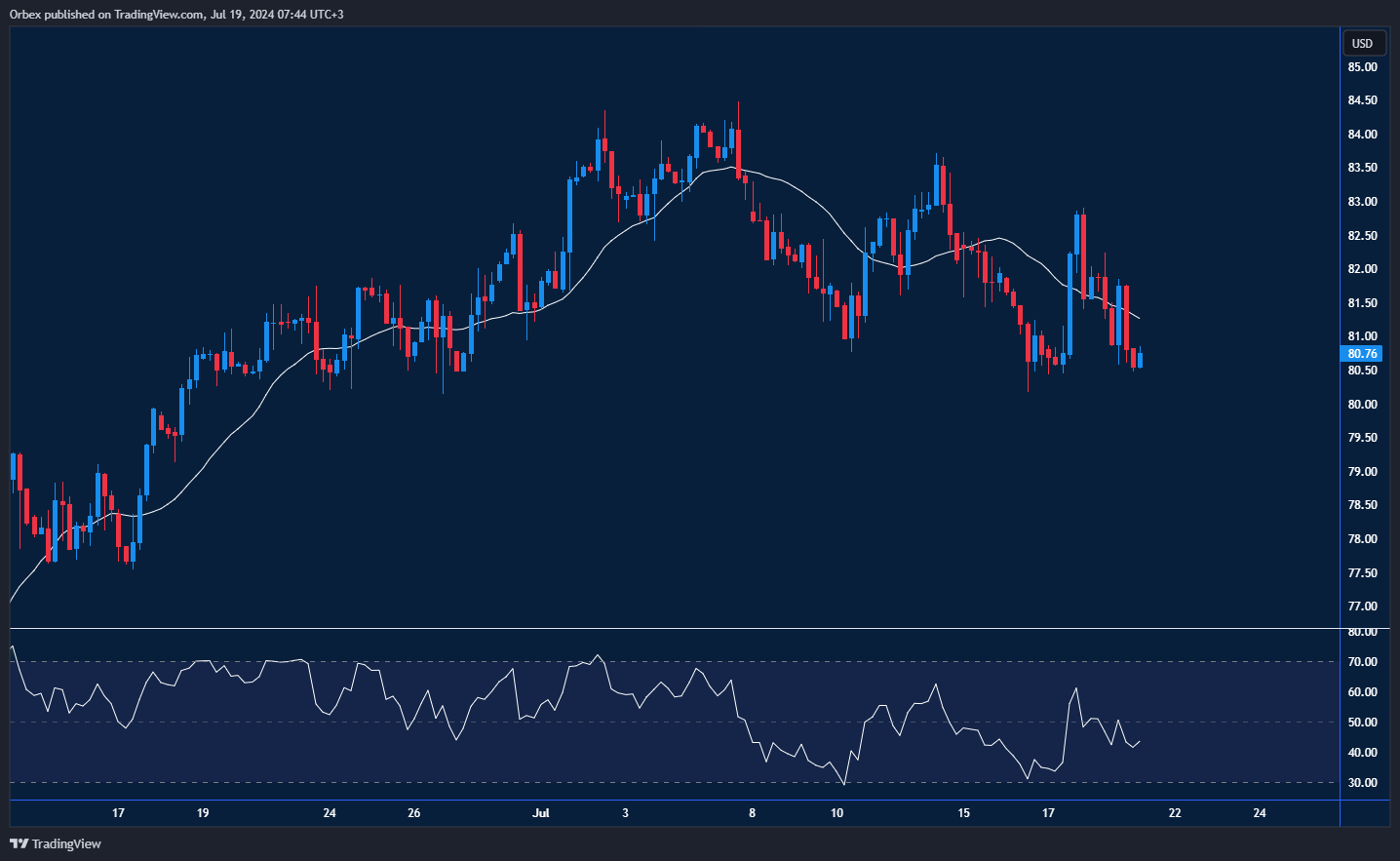Select the 82.50 price level label
This screenshot has height=861, width=1400.
[1362, 236]
